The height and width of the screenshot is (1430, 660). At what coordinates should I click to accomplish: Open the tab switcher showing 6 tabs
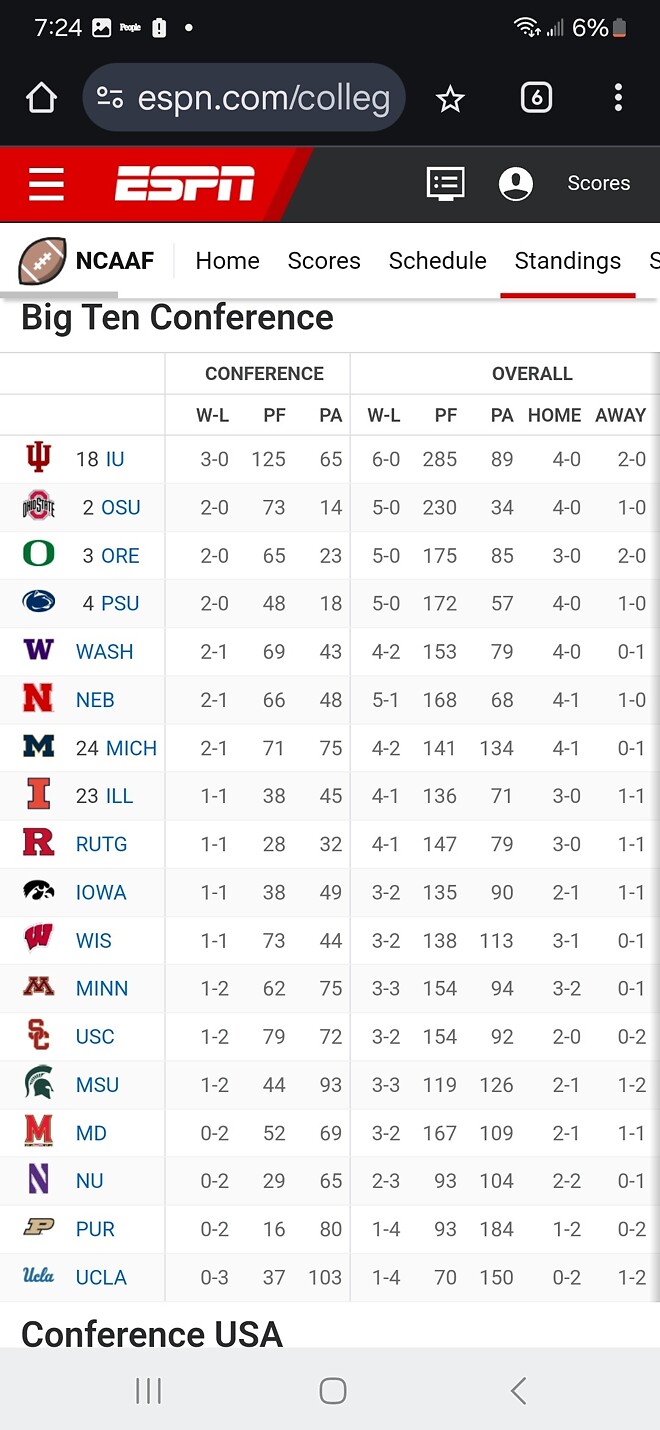(x=536, y=97)
